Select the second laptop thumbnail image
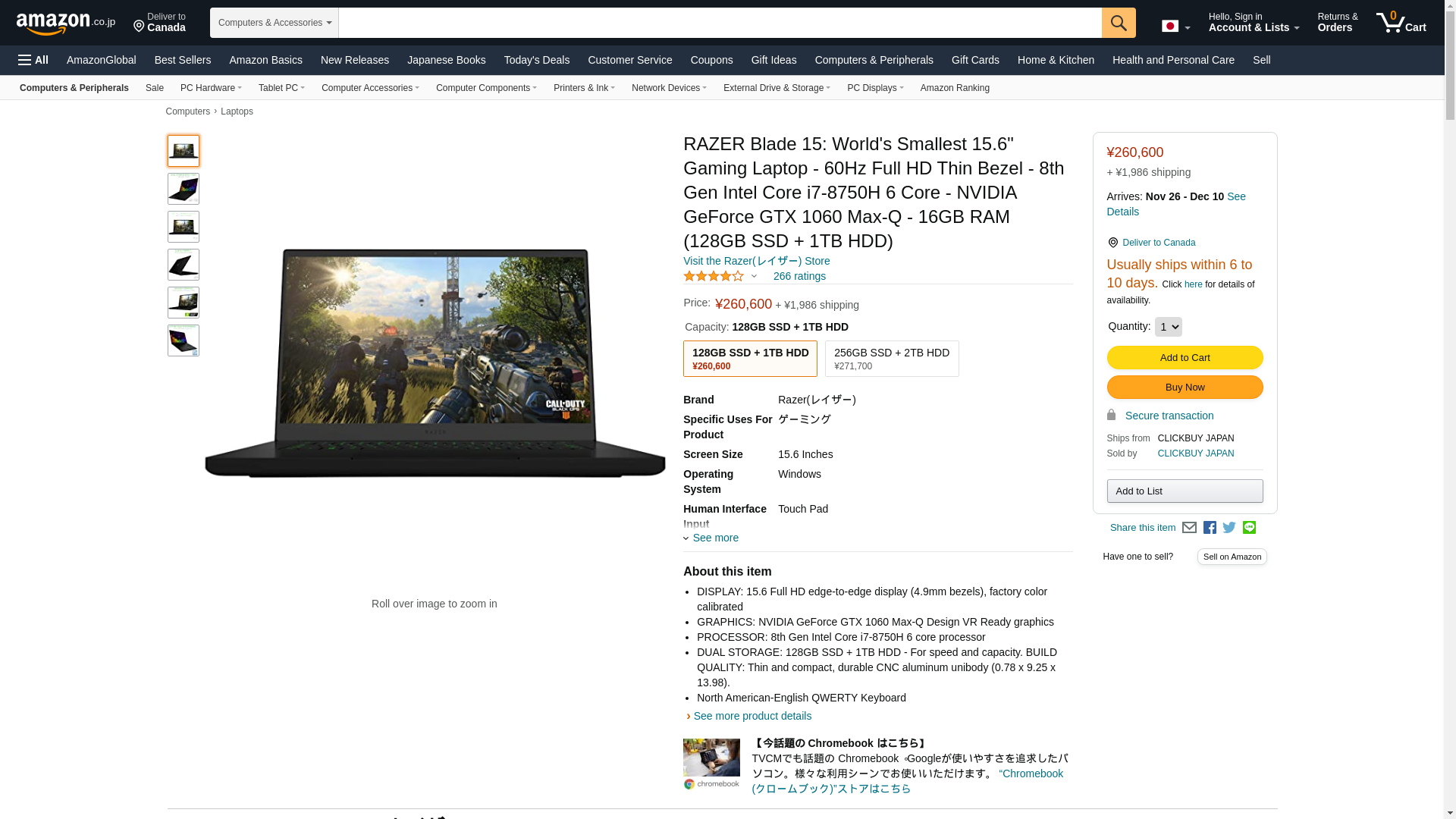 pos(184,189)
